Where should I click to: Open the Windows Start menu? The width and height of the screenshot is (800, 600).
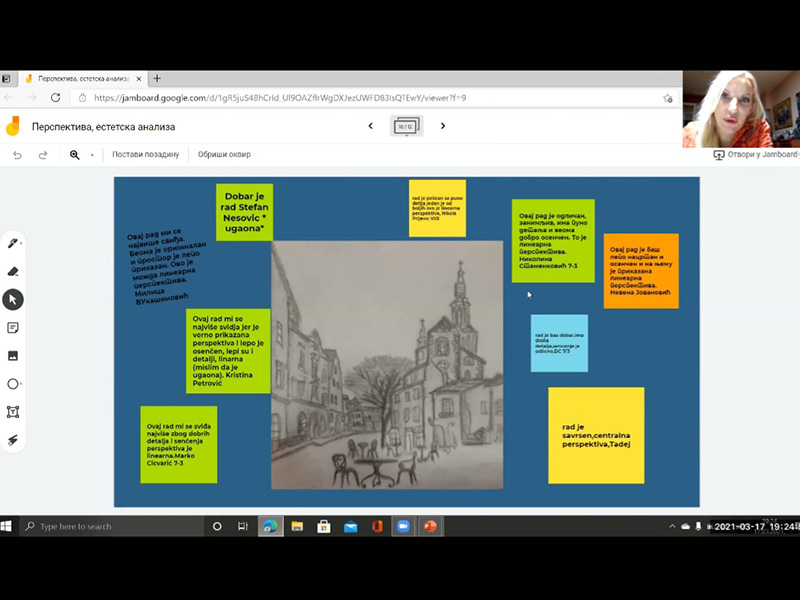coord(6,526)
